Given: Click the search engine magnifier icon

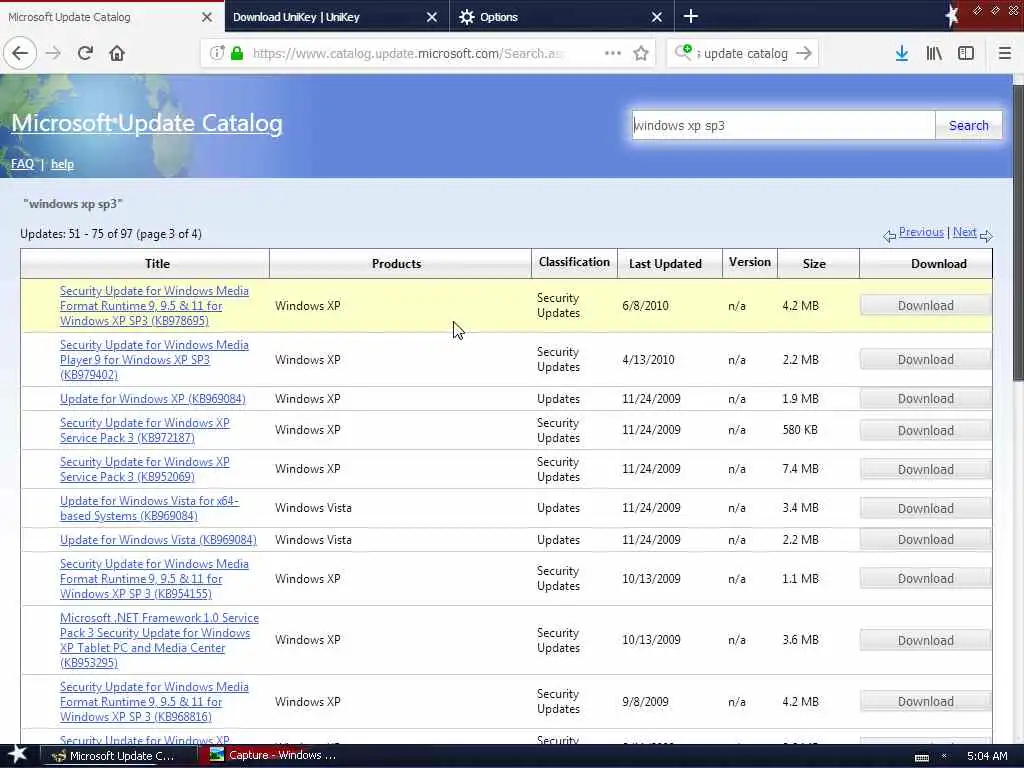Looking at the screenshot, I should [x=683, y=52].
